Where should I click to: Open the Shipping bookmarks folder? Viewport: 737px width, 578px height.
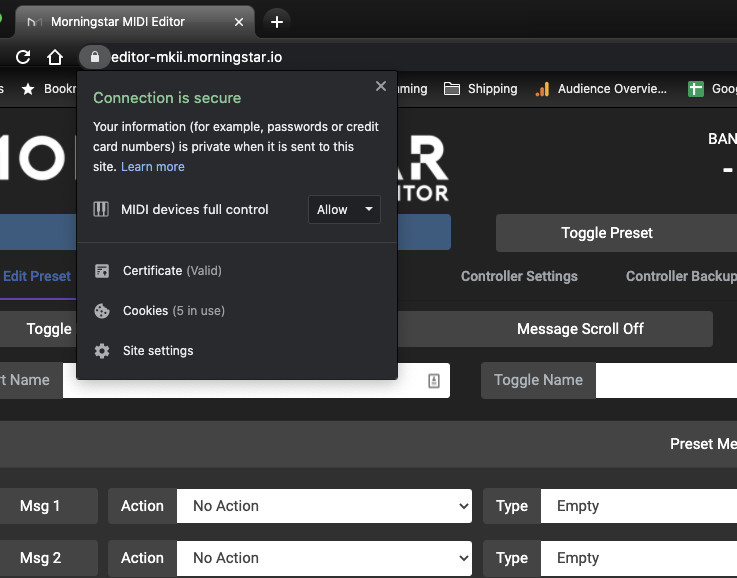click(x=480, y=89)
